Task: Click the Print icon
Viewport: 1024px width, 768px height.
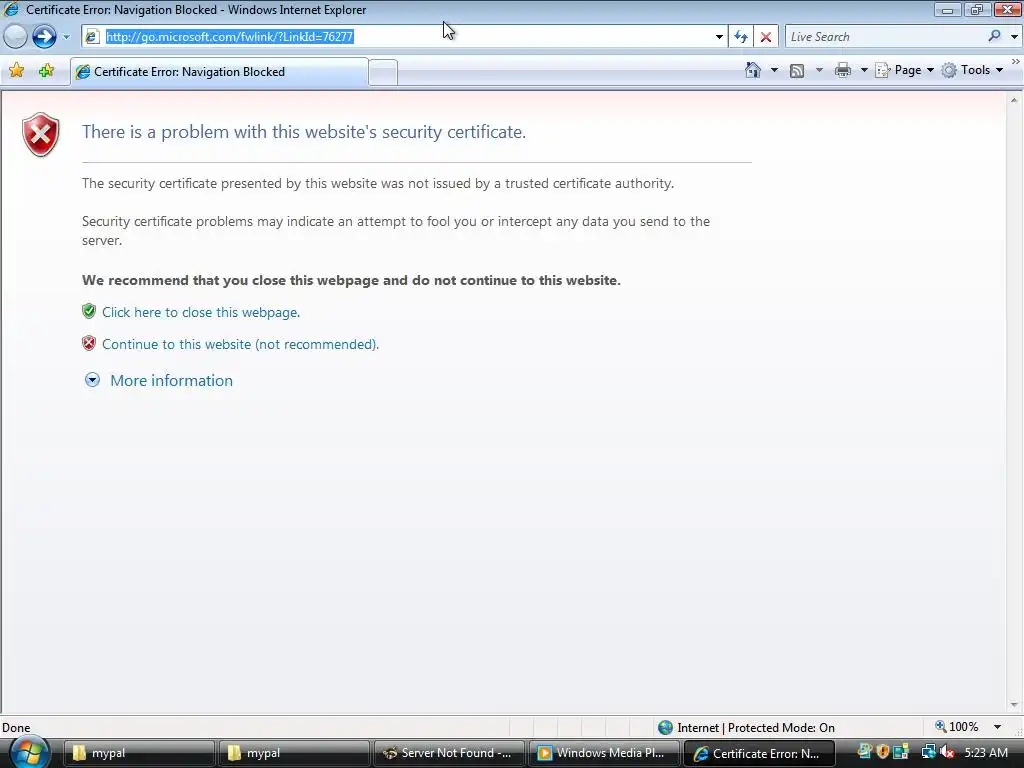Action: coord(842,70)
